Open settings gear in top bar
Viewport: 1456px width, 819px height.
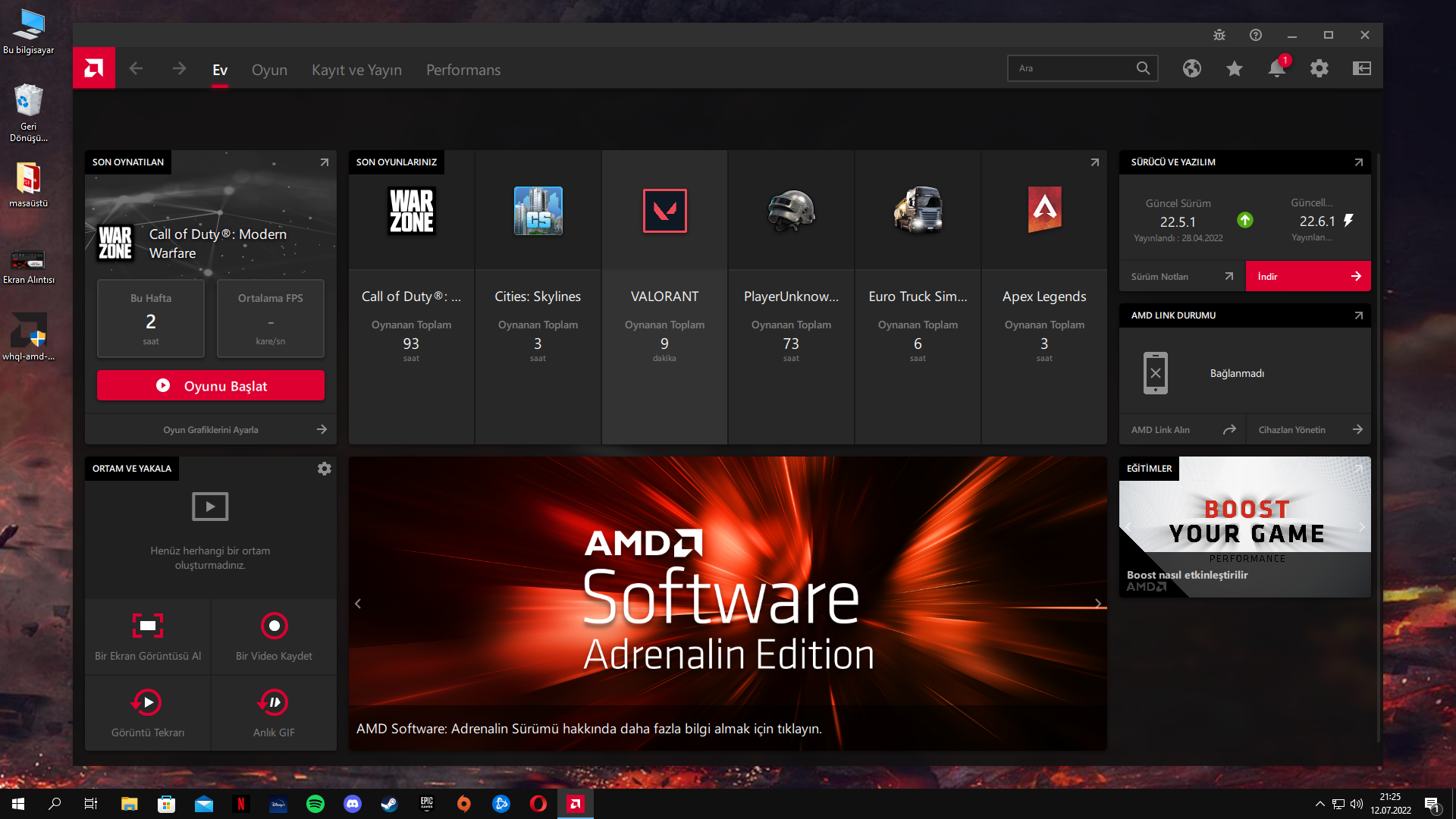1319,68
